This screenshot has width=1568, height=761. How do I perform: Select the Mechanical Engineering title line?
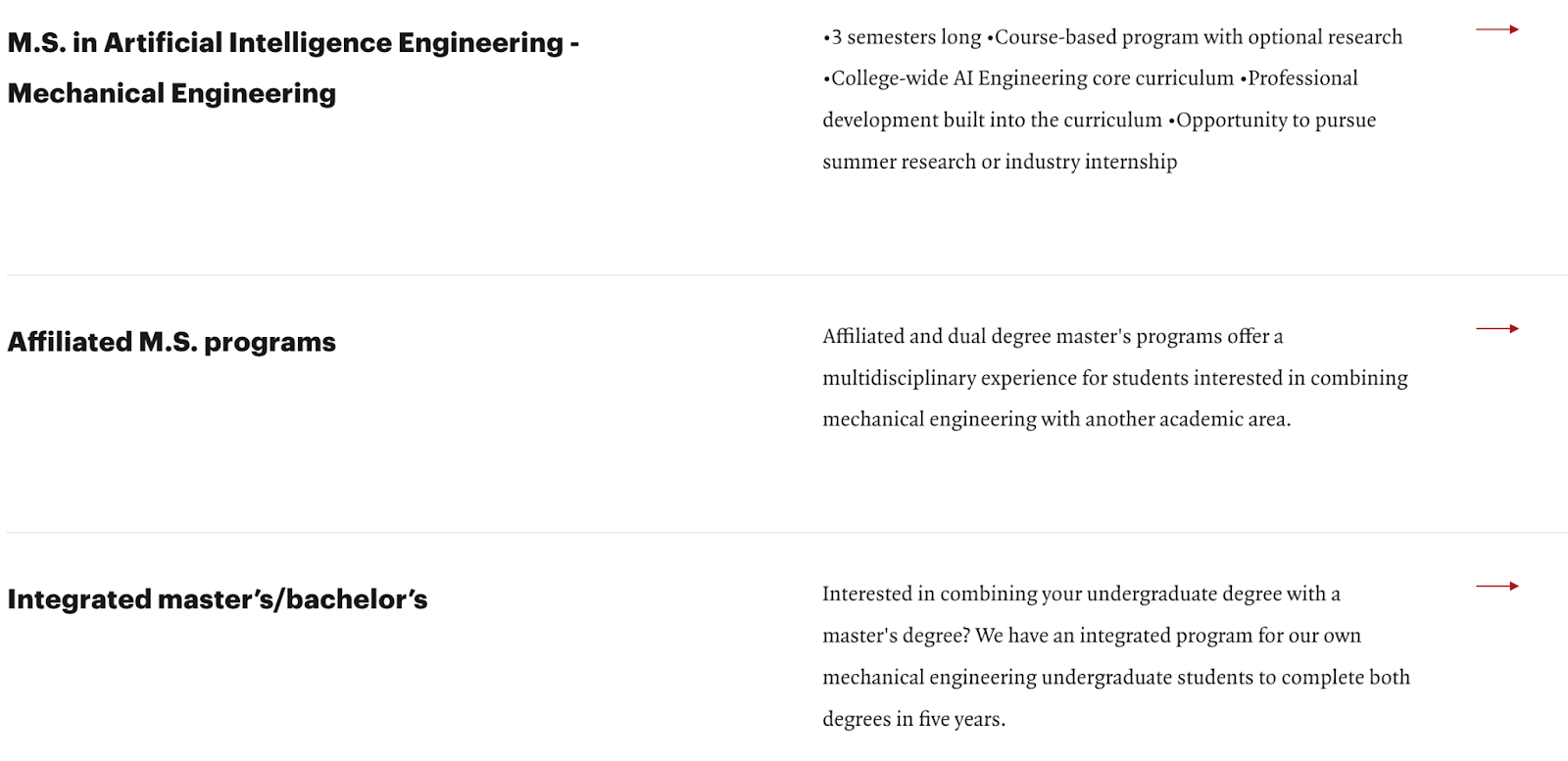click(x=171, y=93)
